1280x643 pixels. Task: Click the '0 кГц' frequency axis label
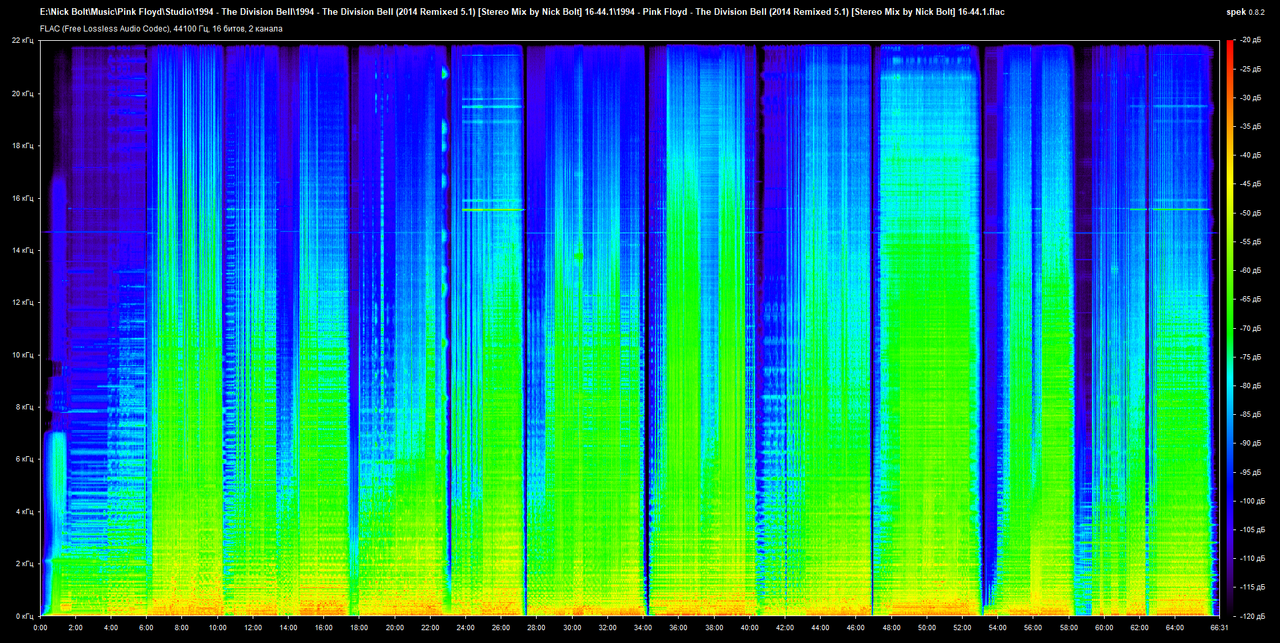(25, 615)
